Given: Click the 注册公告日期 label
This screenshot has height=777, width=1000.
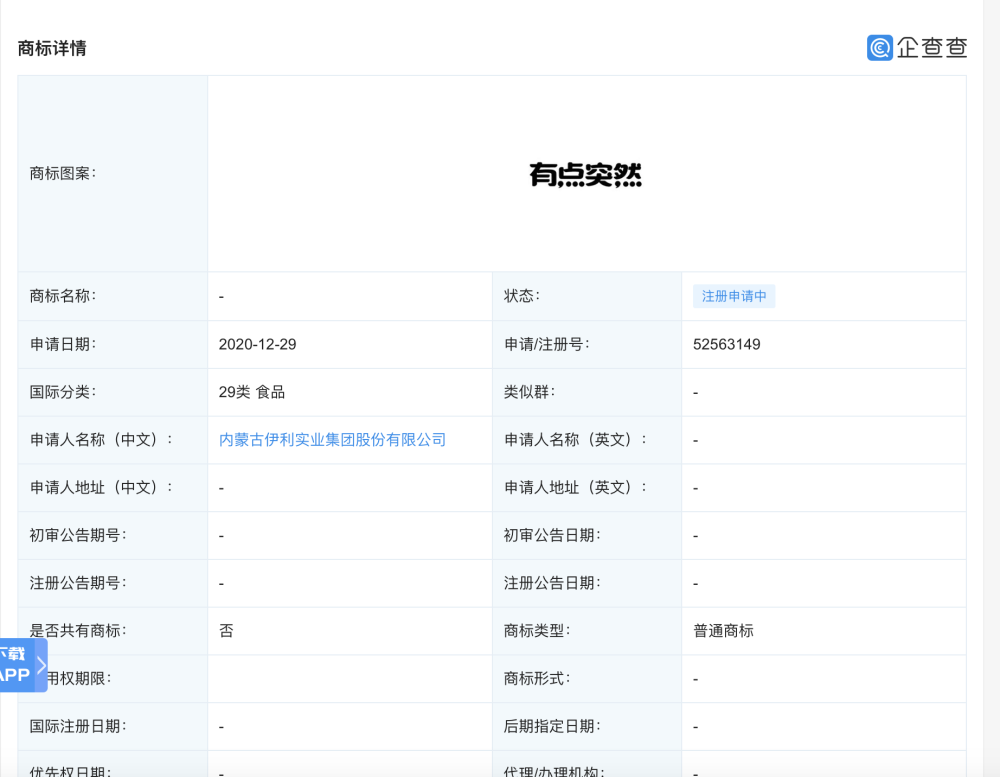Looking at the screenshot, I should click(552, 583).
